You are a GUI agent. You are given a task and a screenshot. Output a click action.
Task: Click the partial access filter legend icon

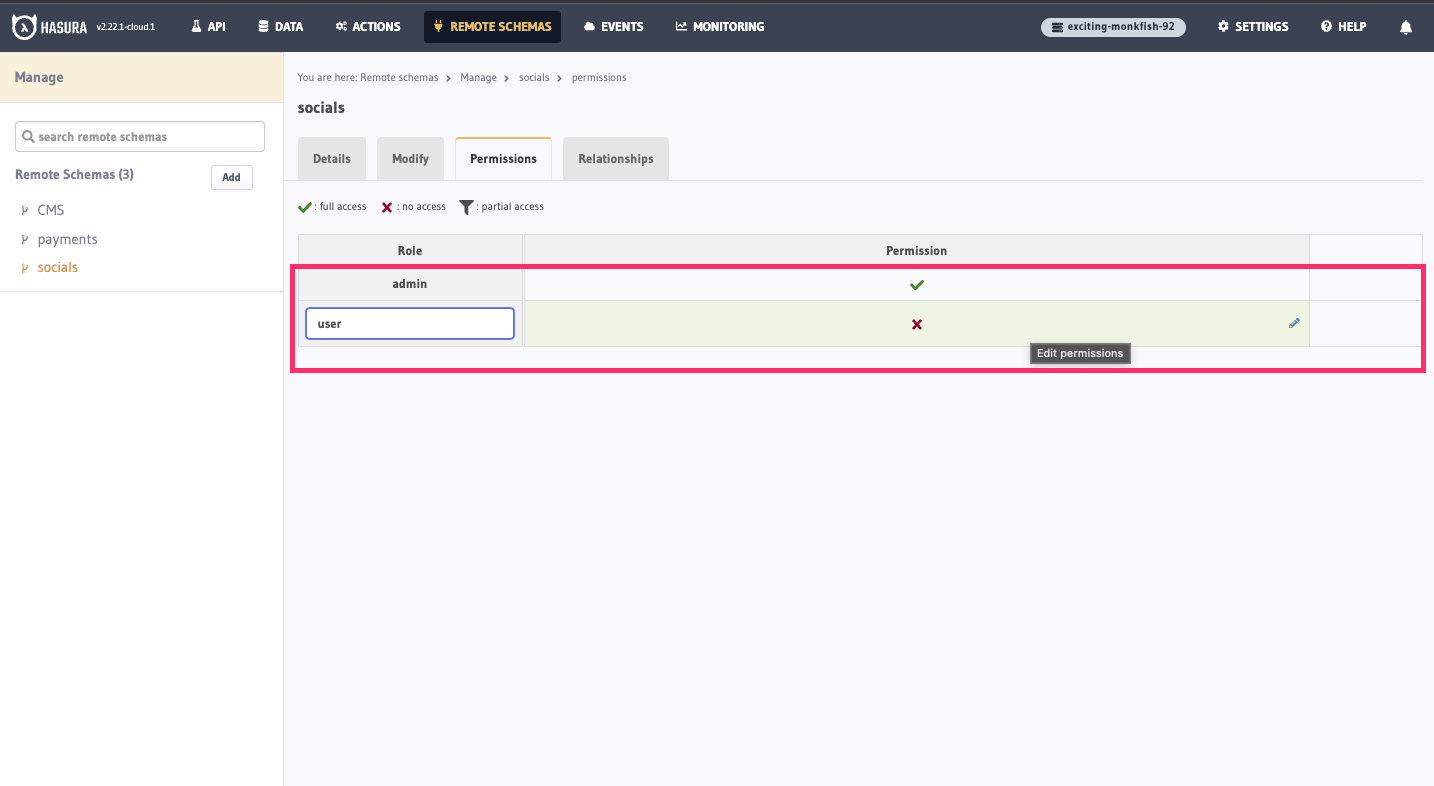pyautogui.click(x=465, y=206)
